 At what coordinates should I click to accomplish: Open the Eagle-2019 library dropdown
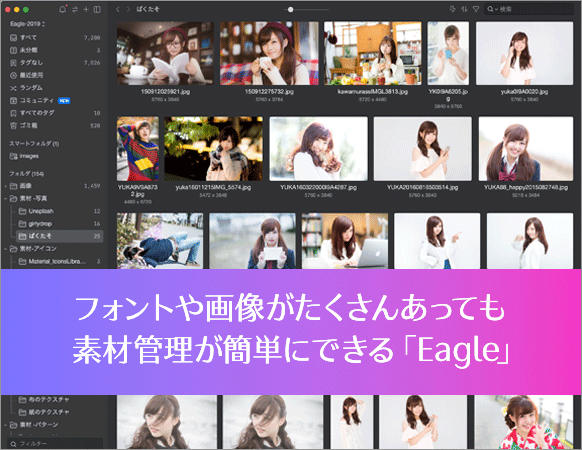click(x=27, y=24)
